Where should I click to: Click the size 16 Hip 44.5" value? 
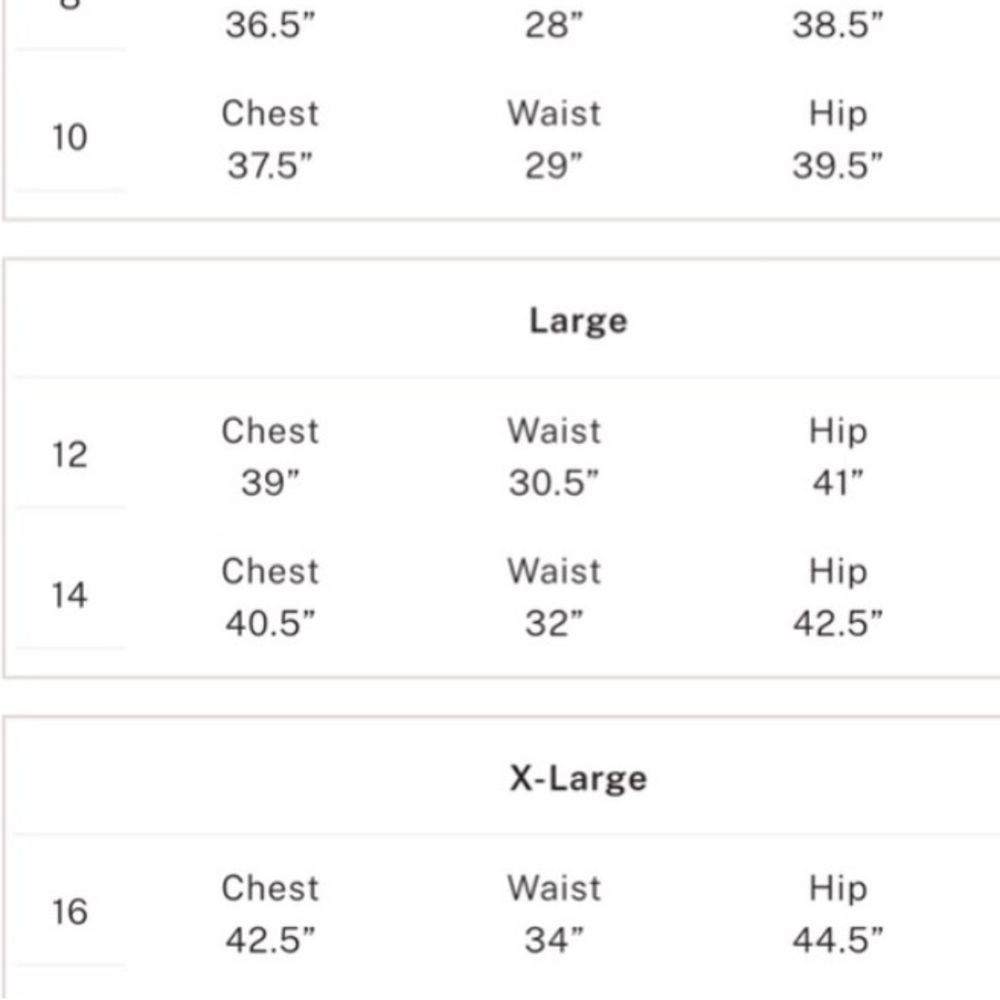pyautogui.click(x=837, y=940)
